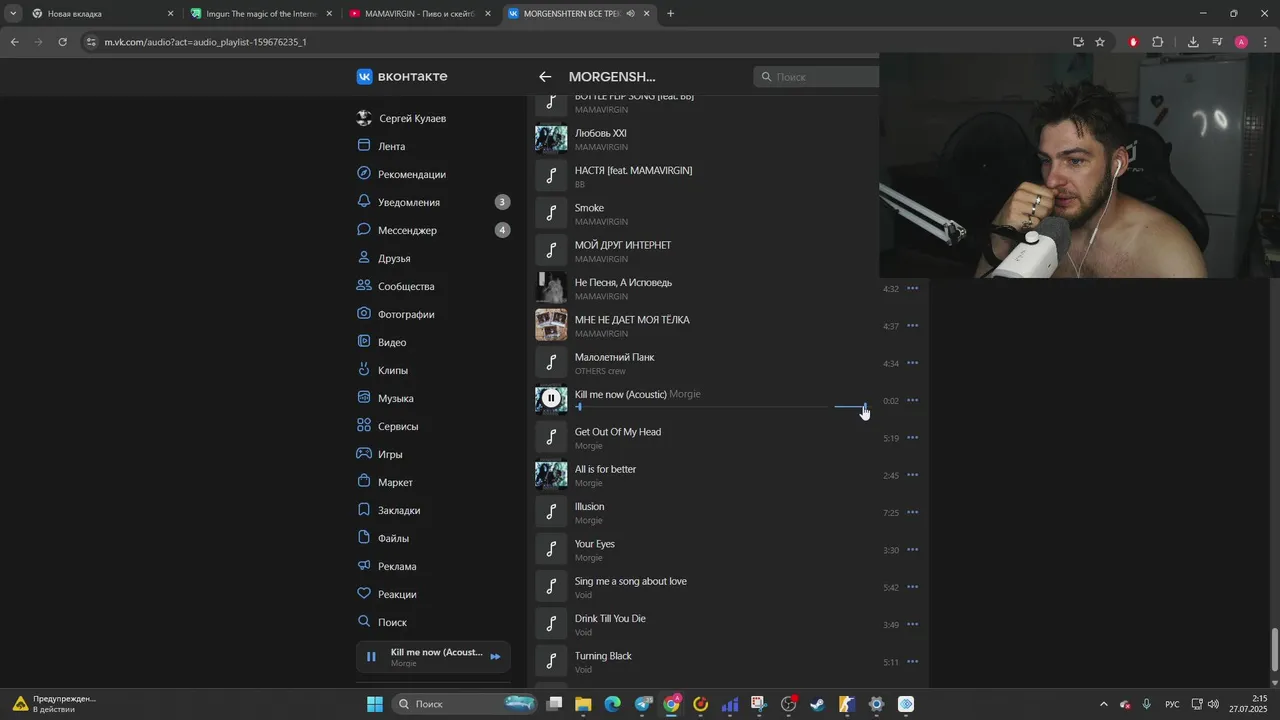This screenshot has width=1280, height=720.
Task: Open the Windows Start menu
Action: pos(375,704)
